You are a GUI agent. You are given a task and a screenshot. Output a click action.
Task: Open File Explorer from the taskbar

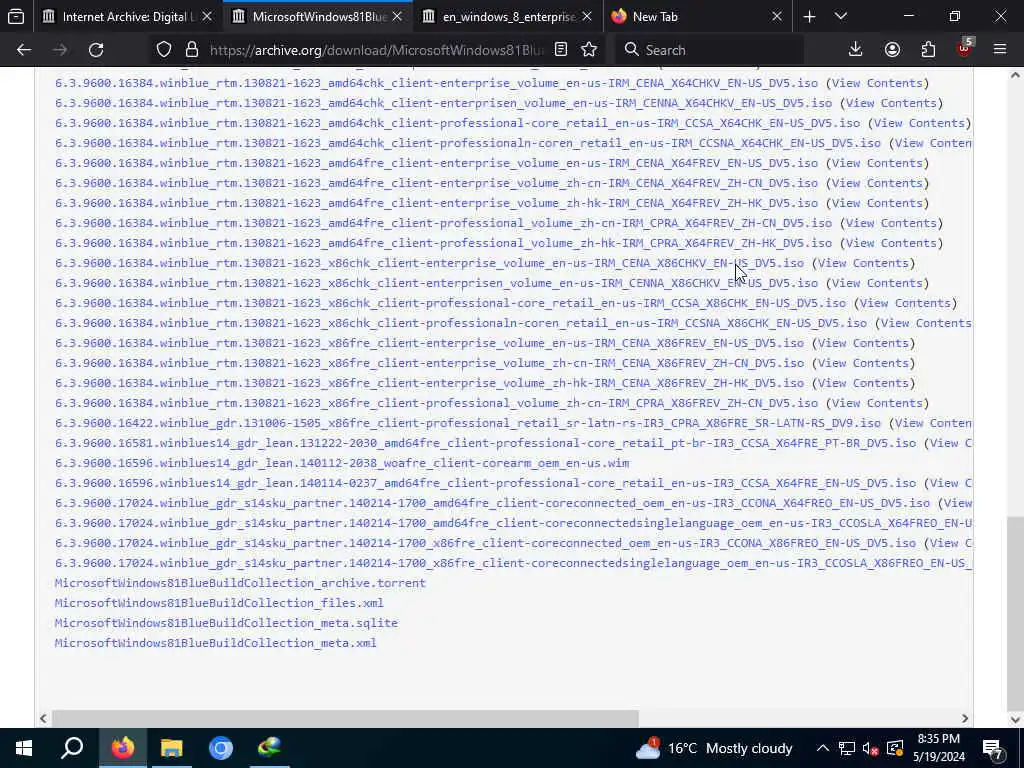[x=171, y=748]
